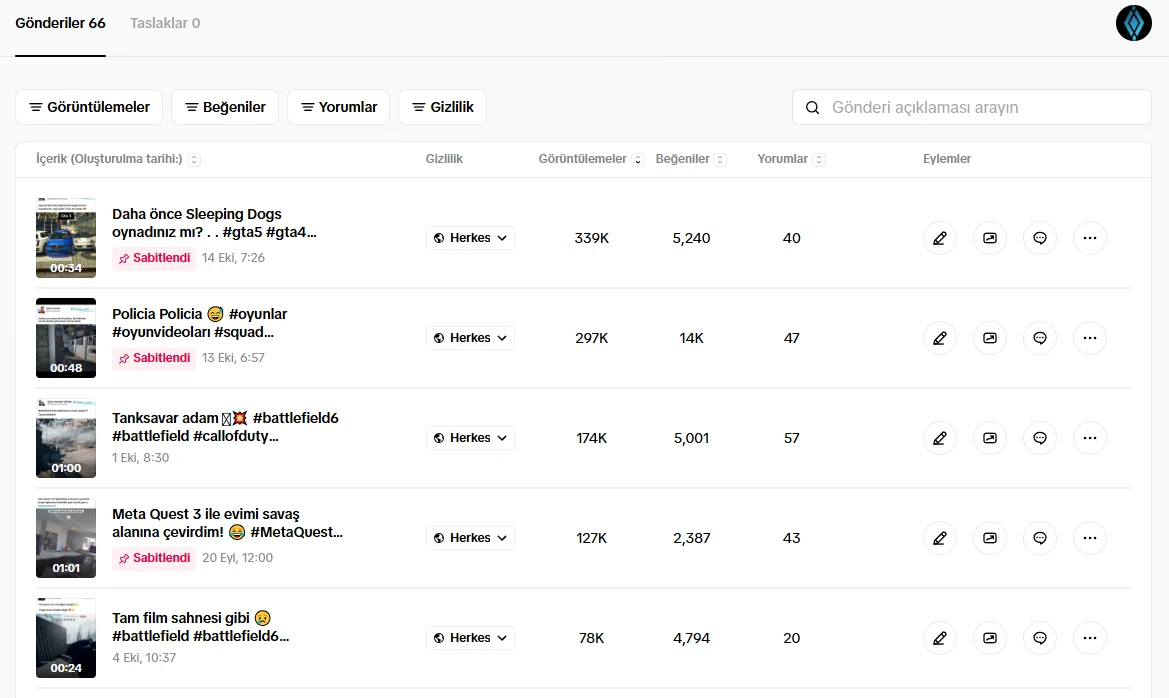
Task: View comments on the Tanksavar adam post
Action: coord(1039,438)
